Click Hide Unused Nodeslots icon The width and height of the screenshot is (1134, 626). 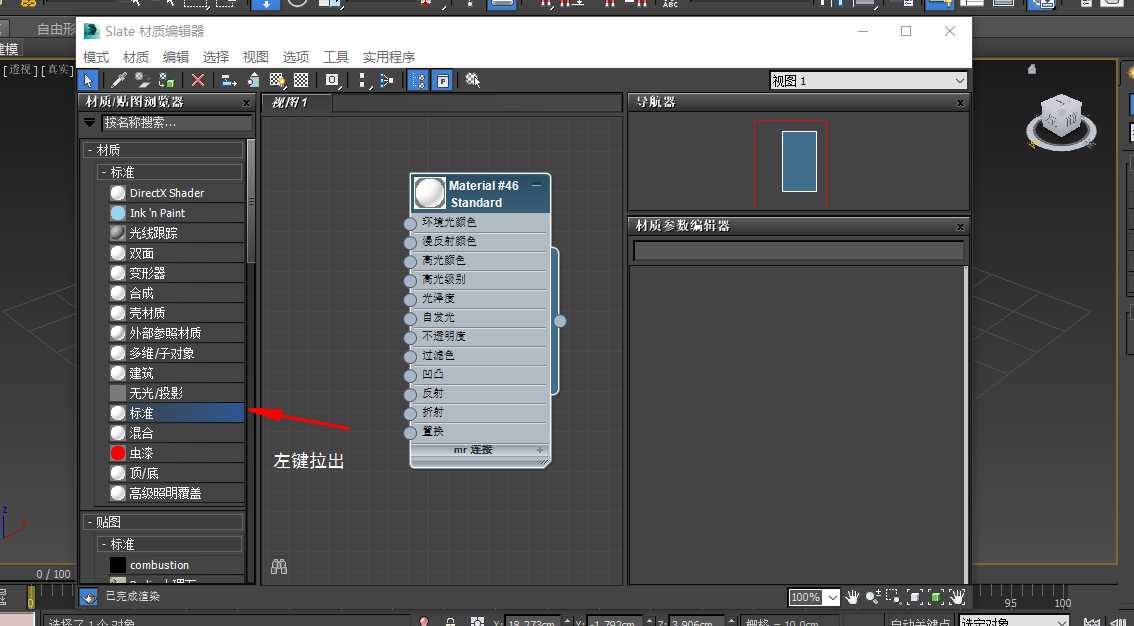[x=253, y=80]
